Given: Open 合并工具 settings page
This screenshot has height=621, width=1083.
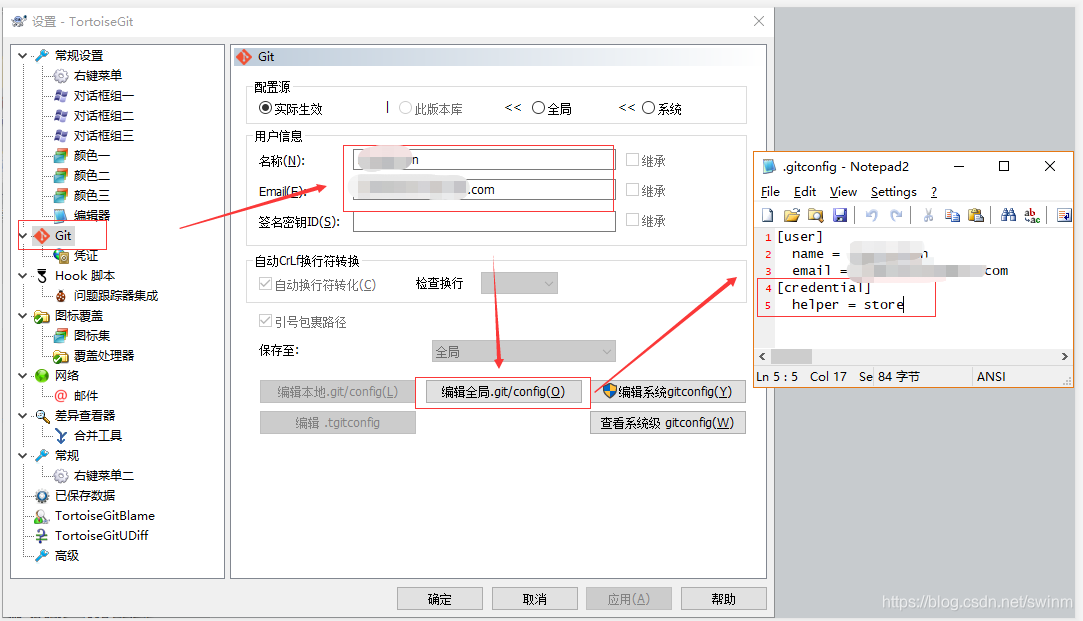Looking at the screenshot, I should 97,436.
